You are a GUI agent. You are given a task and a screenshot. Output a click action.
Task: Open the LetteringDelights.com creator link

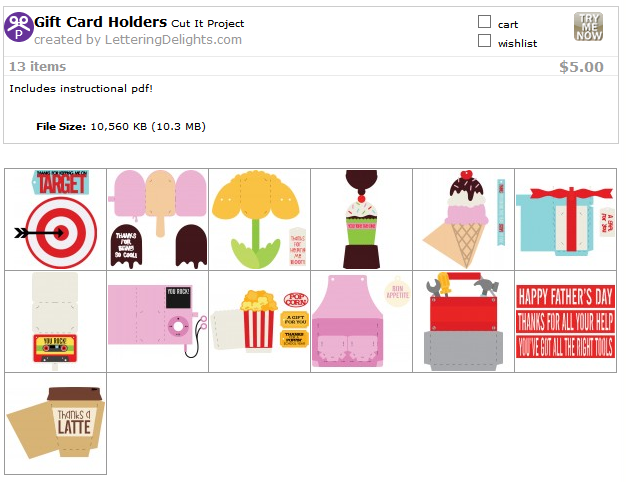coord(173,40)
